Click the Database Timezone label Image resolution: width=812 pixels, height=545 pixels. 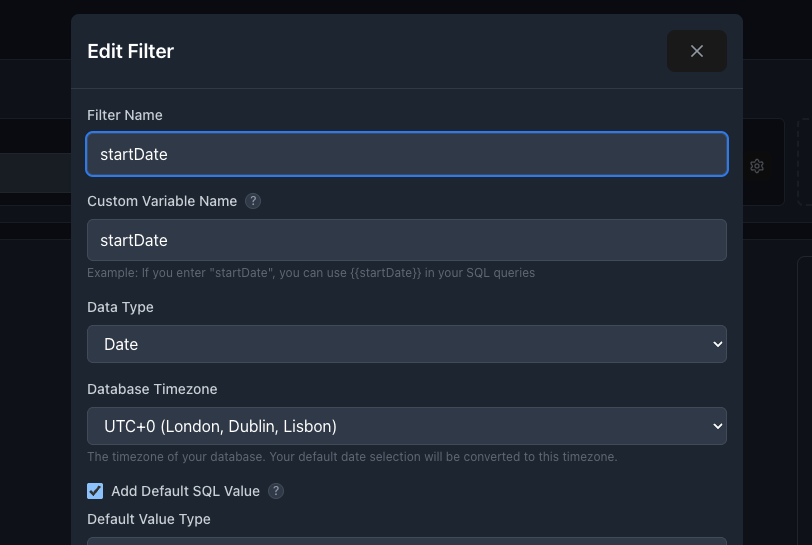152,389
